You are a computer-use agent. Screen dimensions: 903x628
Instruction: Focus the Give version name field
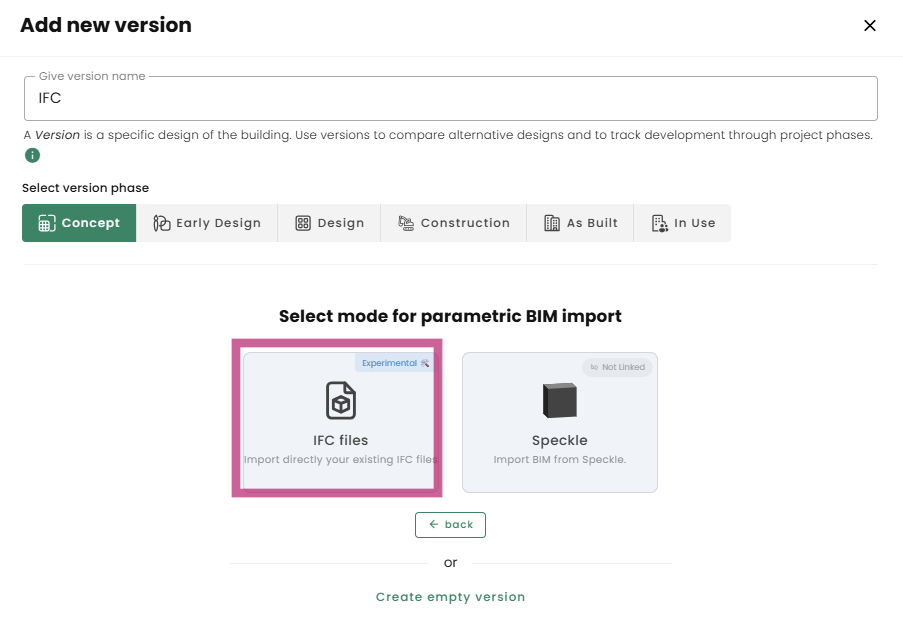pos(450,99)
